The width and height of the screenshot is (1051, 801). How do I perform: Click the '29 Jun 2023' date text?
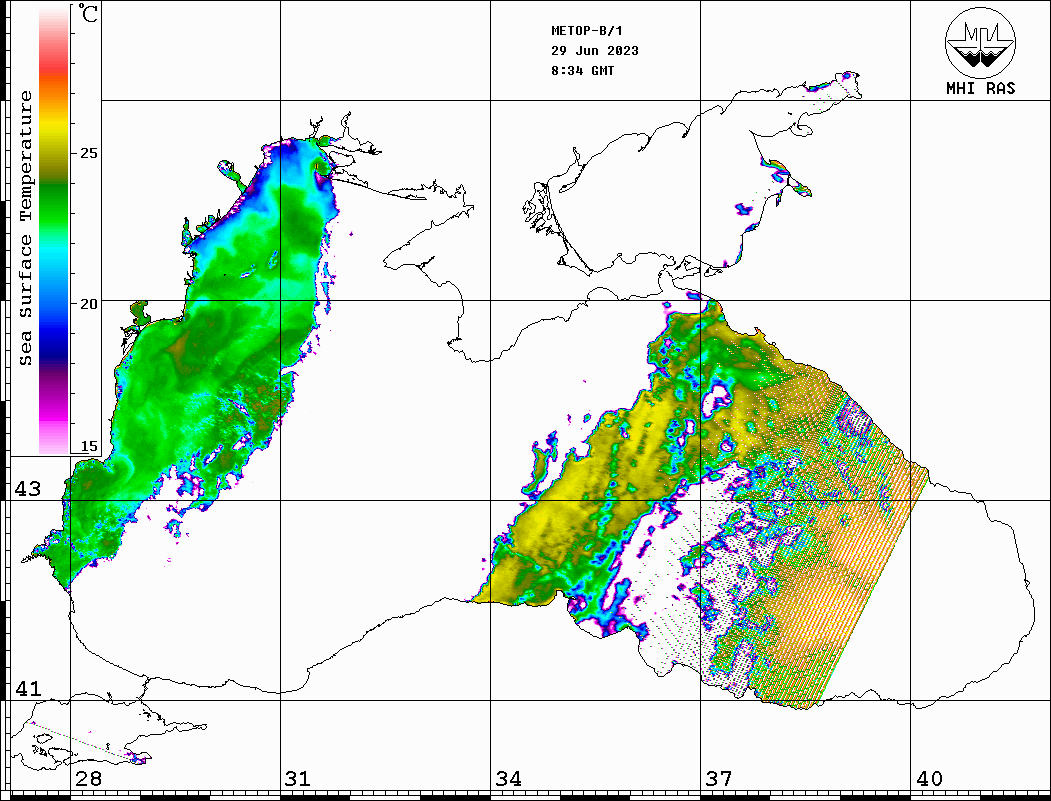(x=595, y=51)
